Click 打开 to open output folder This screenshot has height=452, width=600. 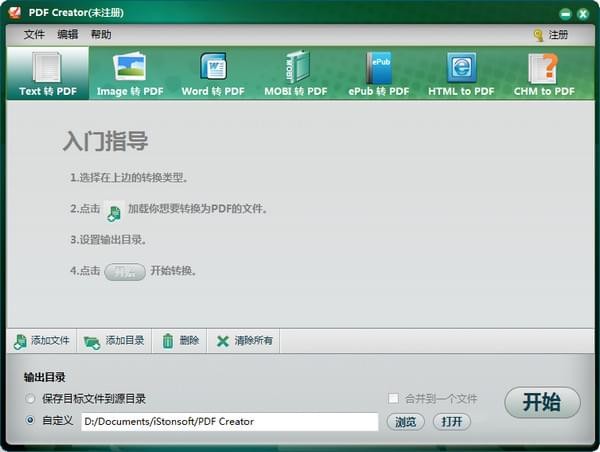(452, 422)
